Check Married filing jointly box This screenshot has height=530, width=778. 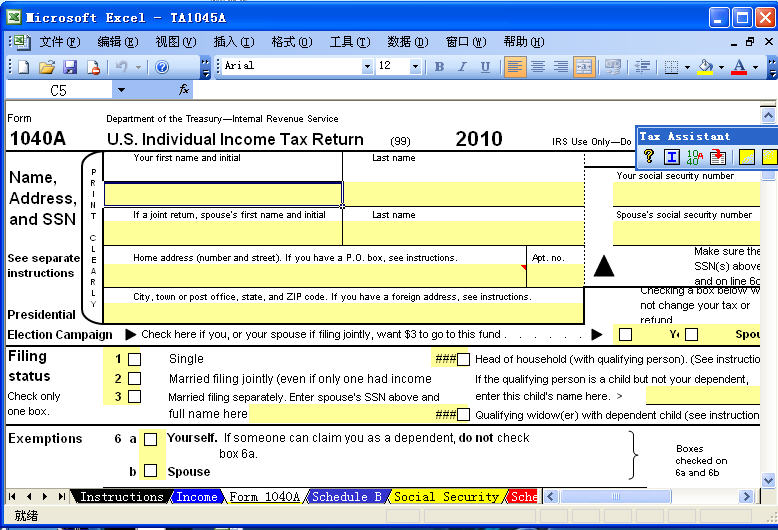coord(134,379)
